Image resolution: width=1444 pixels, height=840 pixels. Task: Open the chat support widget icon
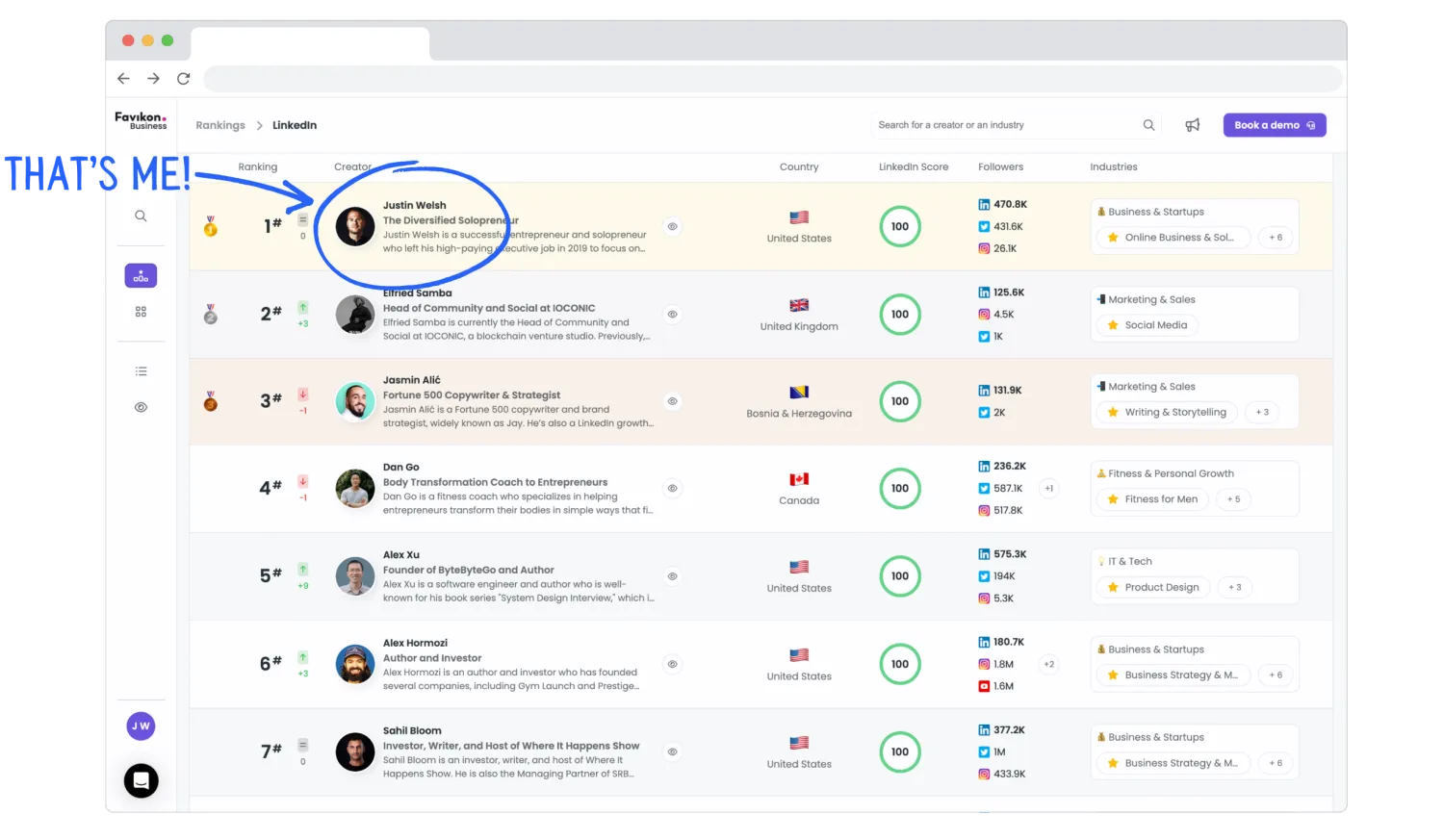point(141,780)
